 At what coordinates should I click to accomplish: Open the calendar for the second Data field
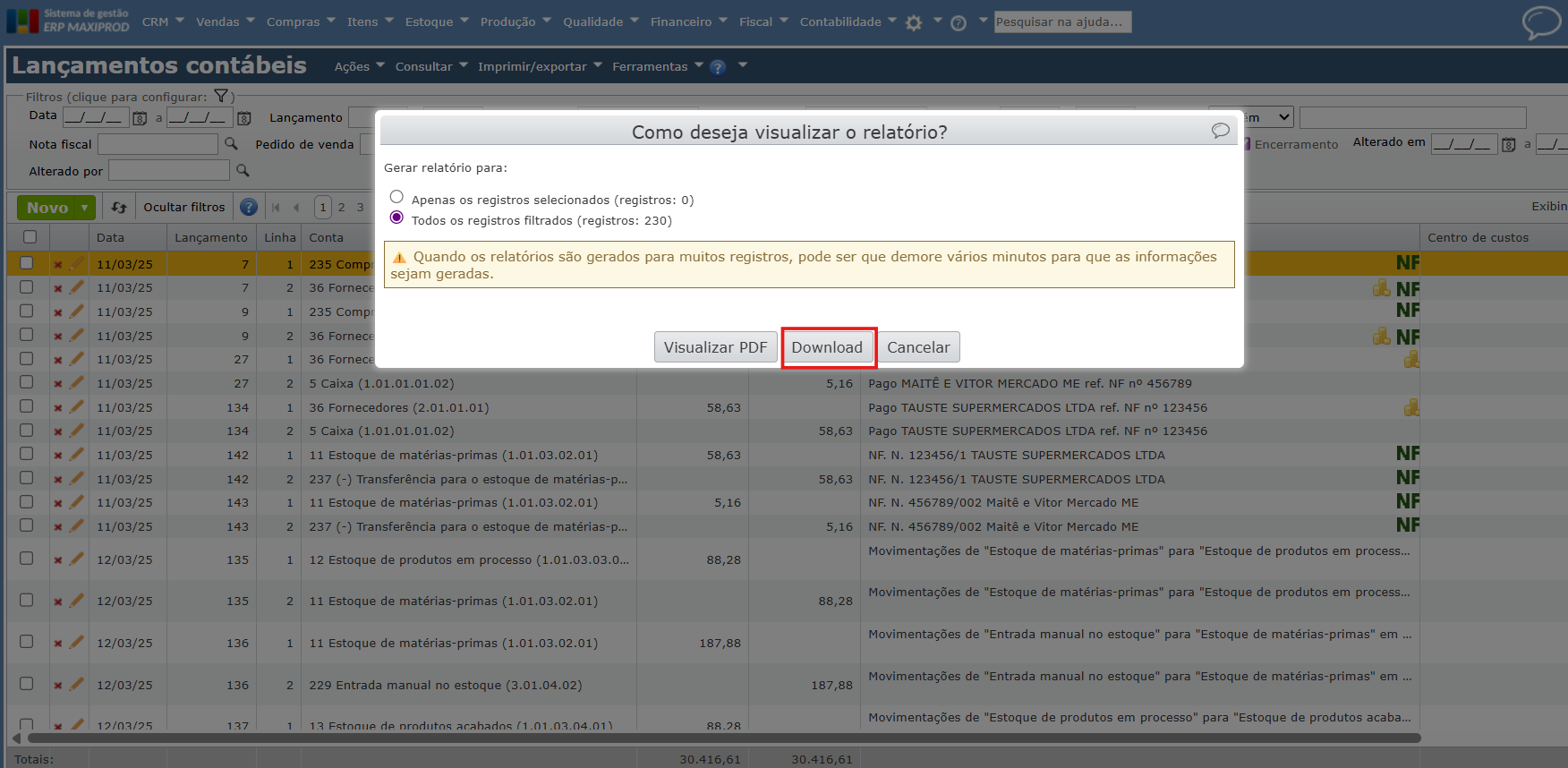244,118
